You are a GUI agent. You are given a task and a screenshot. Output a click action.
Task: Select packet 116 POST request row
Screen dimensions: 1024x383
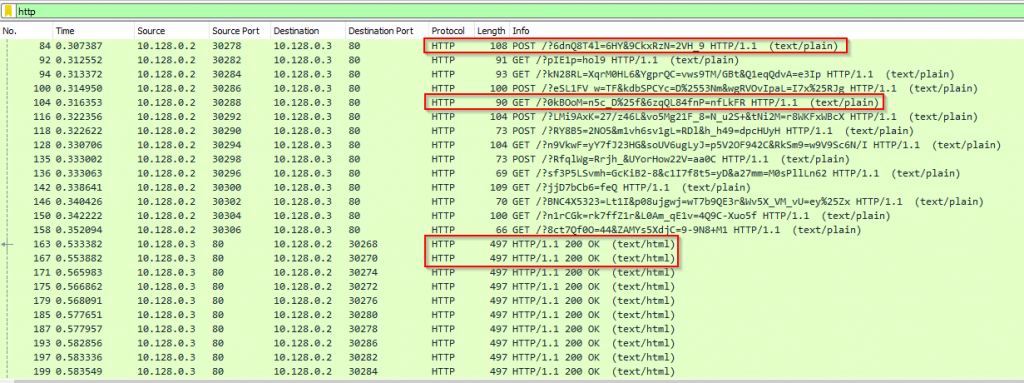[512, 116]
